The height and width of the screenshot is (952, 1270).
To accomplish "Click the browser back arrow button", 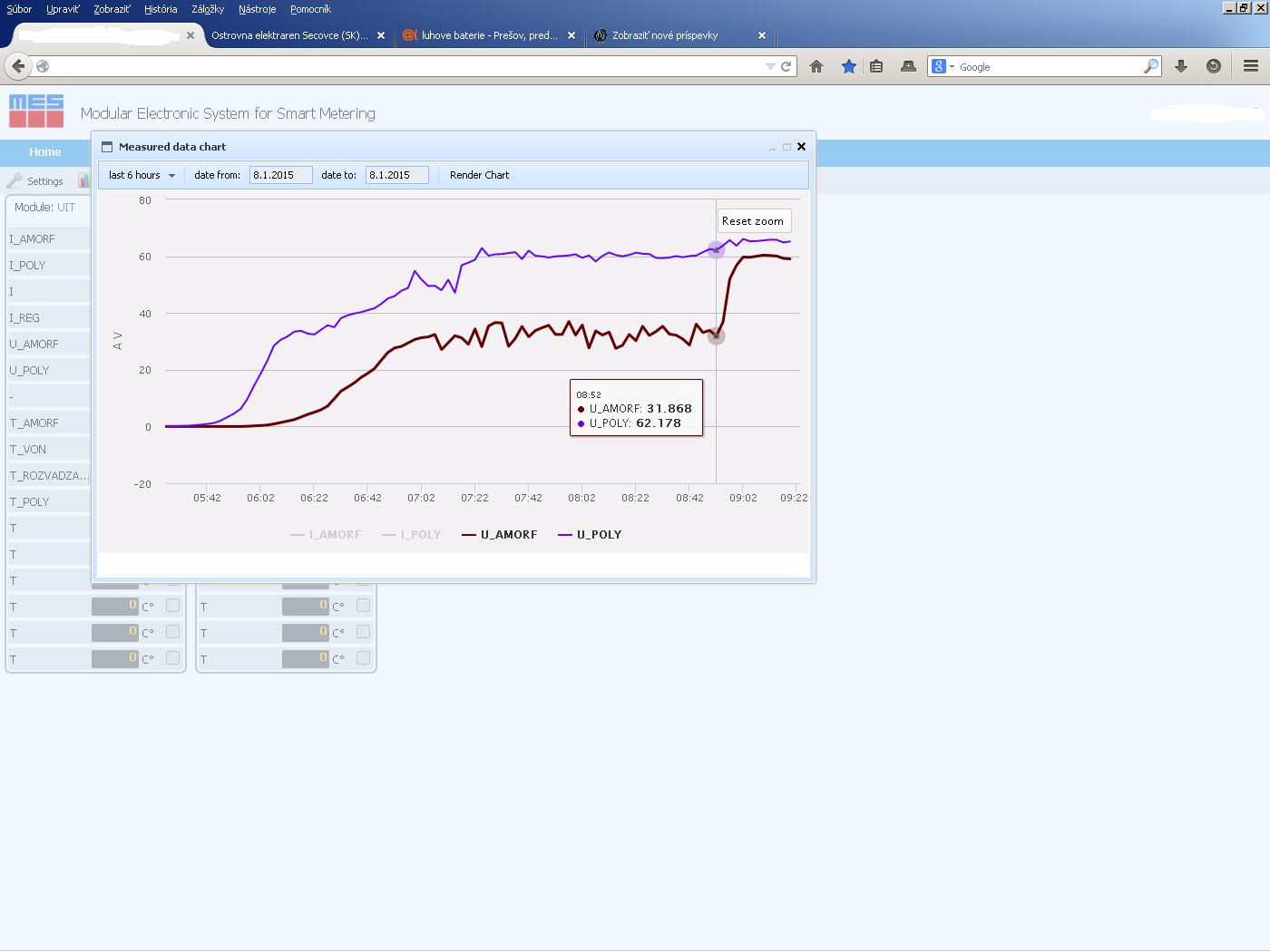I will pyautogui.click(x=18, y=66).
